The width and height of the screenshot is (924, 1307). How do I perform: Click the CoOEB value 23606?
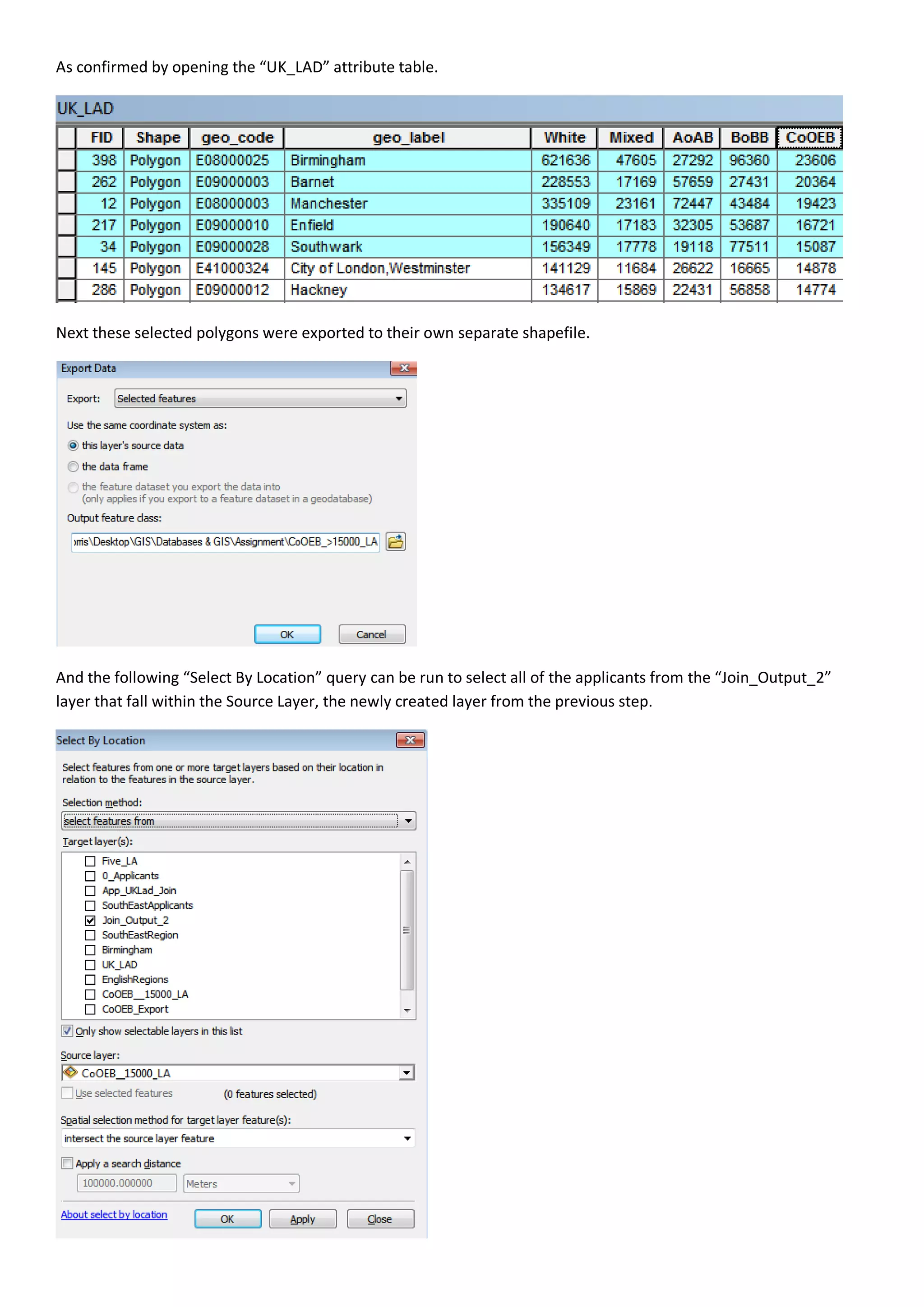pos(809,160)
